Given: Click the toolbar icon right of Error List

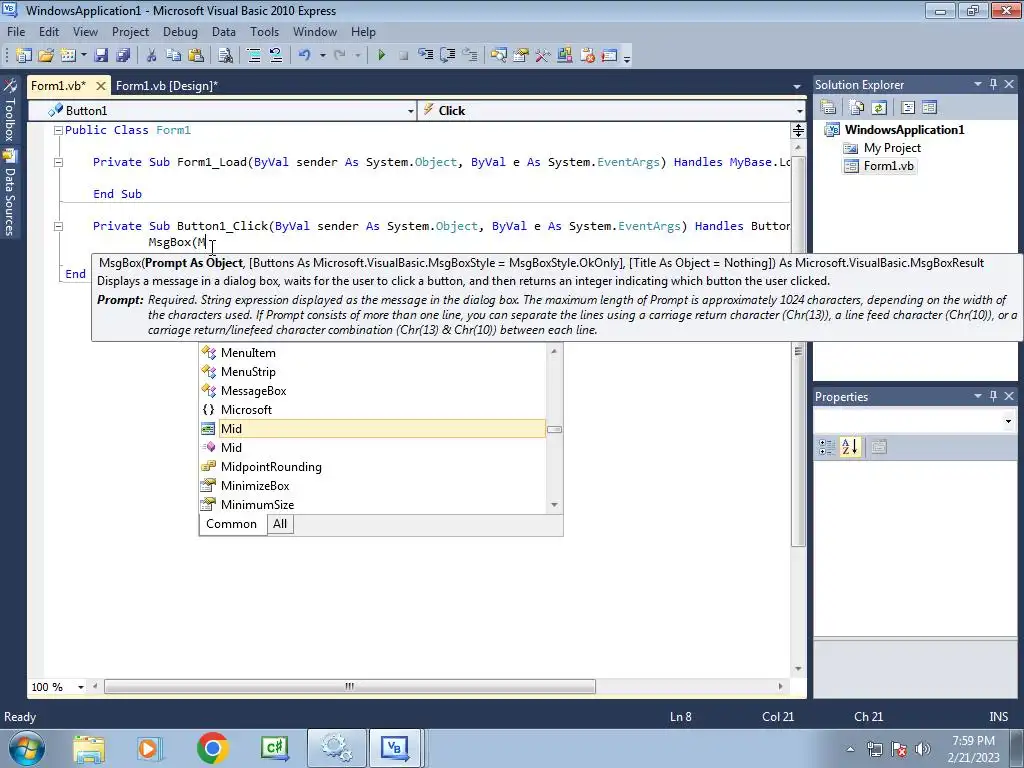Looking at the screenshot, I should [609, 56].
